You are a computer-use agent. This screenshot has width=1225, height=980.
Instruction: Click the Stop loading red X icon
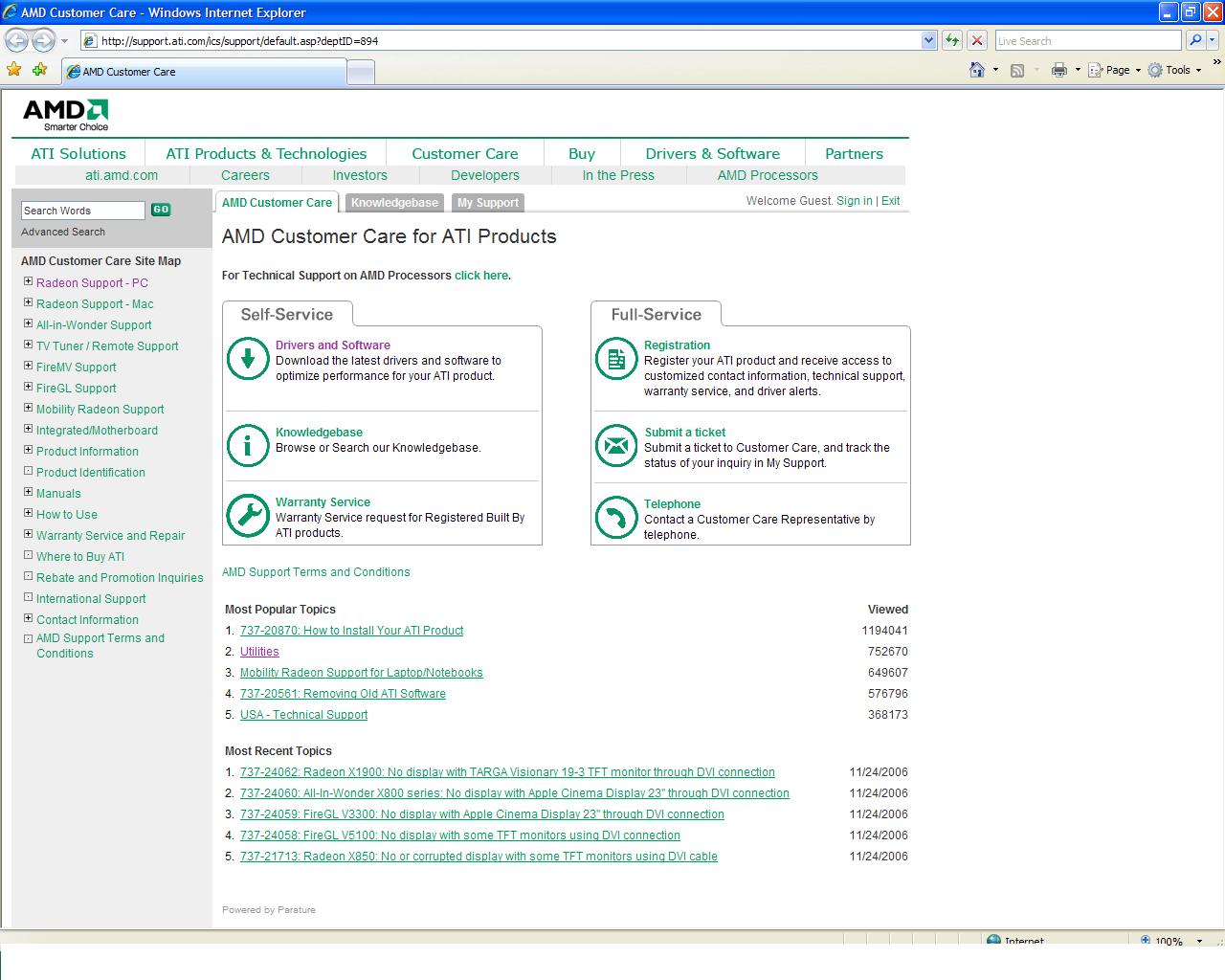(x=977, y=40)
